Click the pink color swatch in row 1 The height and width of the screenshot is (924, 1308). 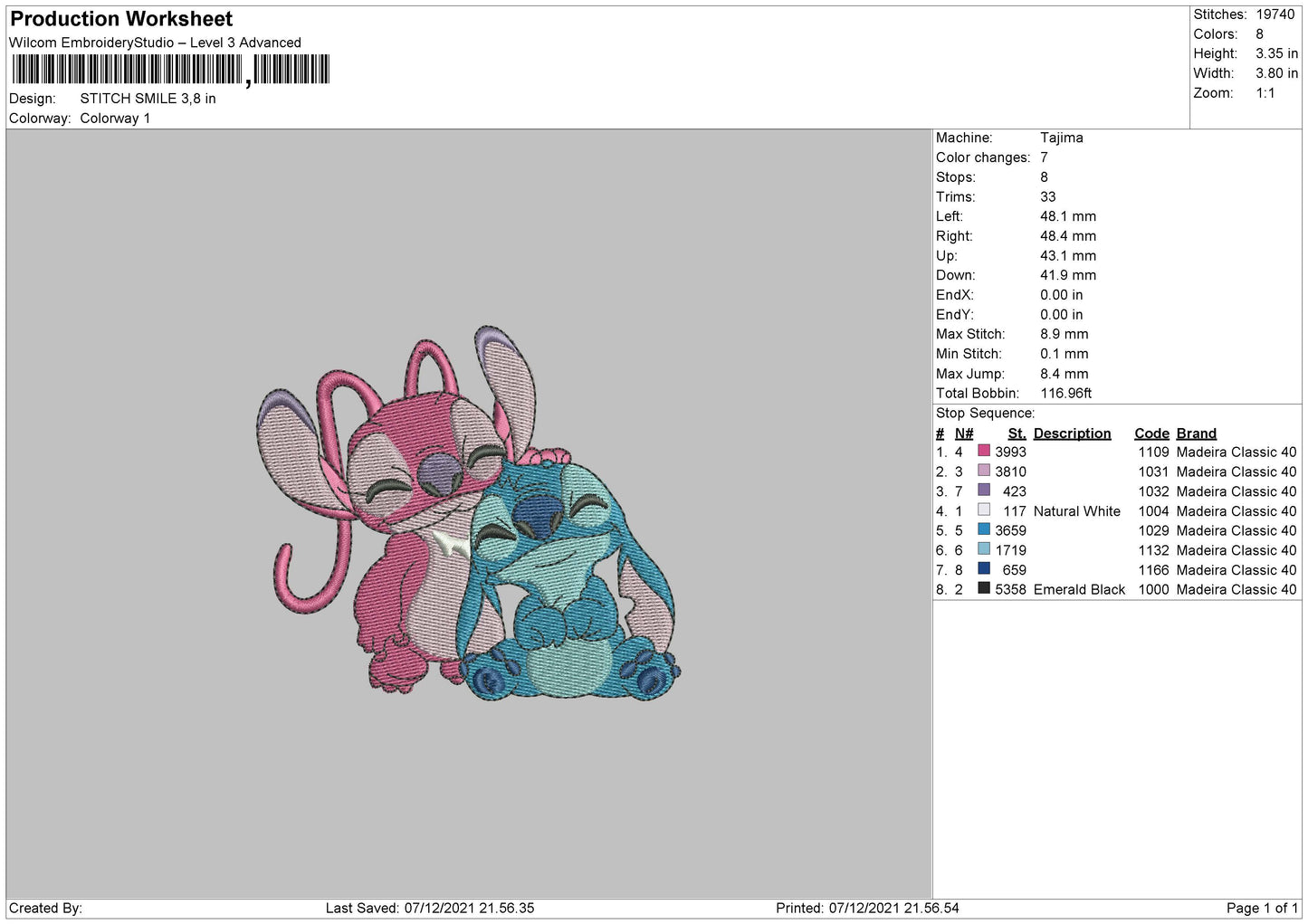click(984, 451)
